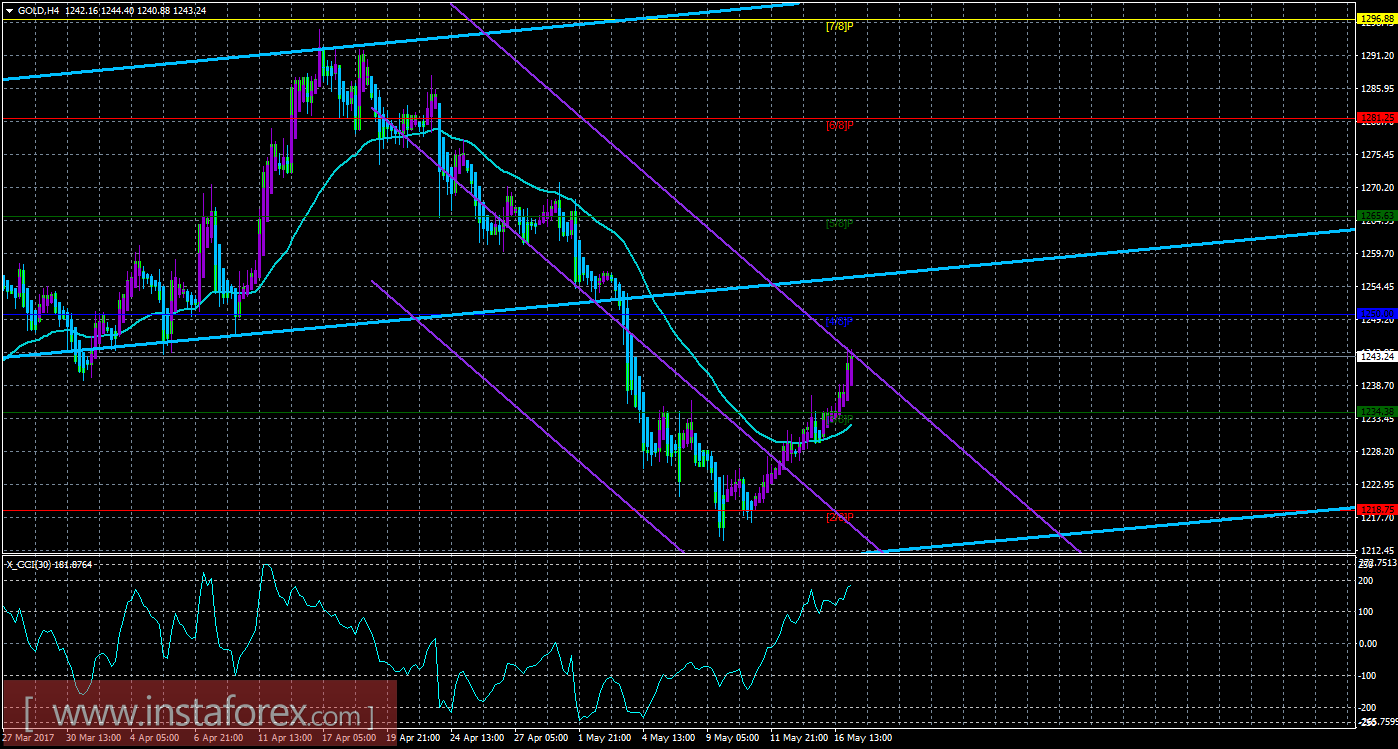Click the blue 1250.00 level price tag
This screenshot has width=1398, height=749.
tap(1376, 314)
